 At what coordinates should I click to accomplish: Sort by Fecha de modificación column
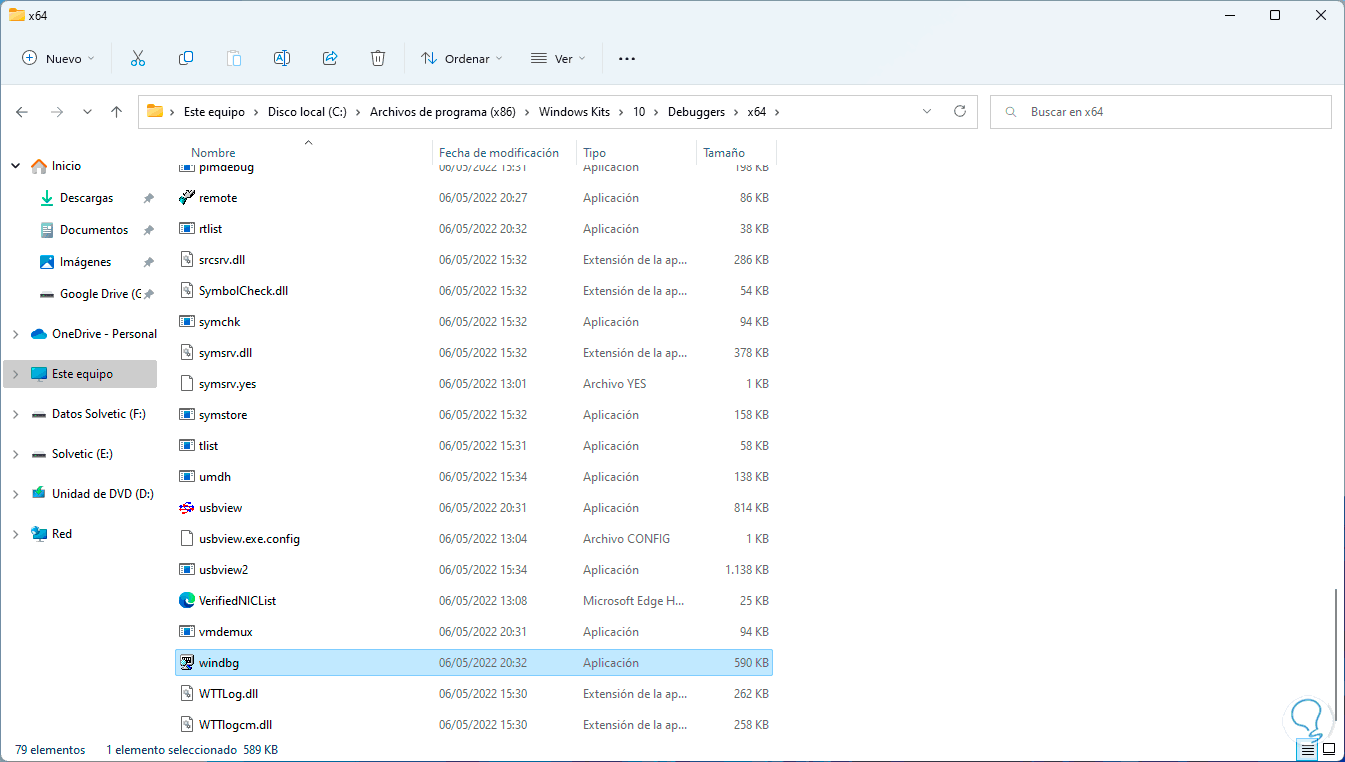coord(499,153)
